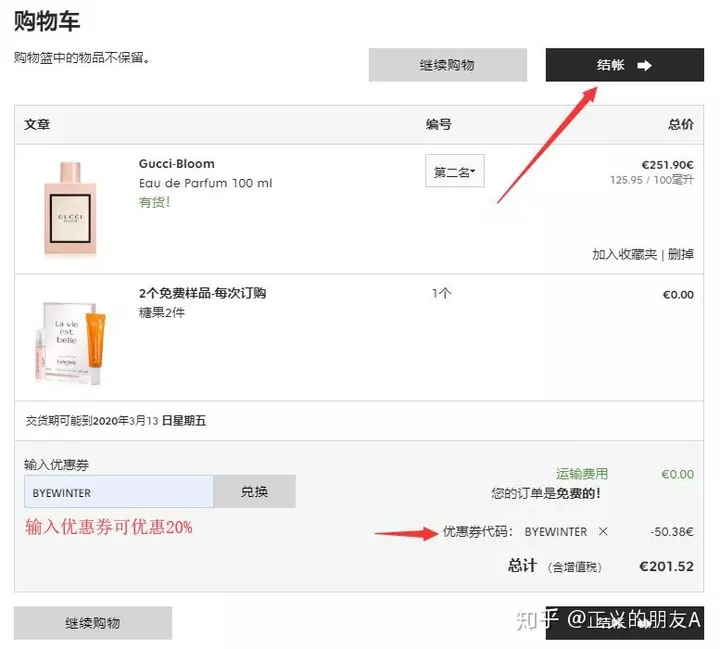Open the 第二名 quantity dropdown
Image resolution: width=720 pixels, height=649 pixels.
click(455, 171)
